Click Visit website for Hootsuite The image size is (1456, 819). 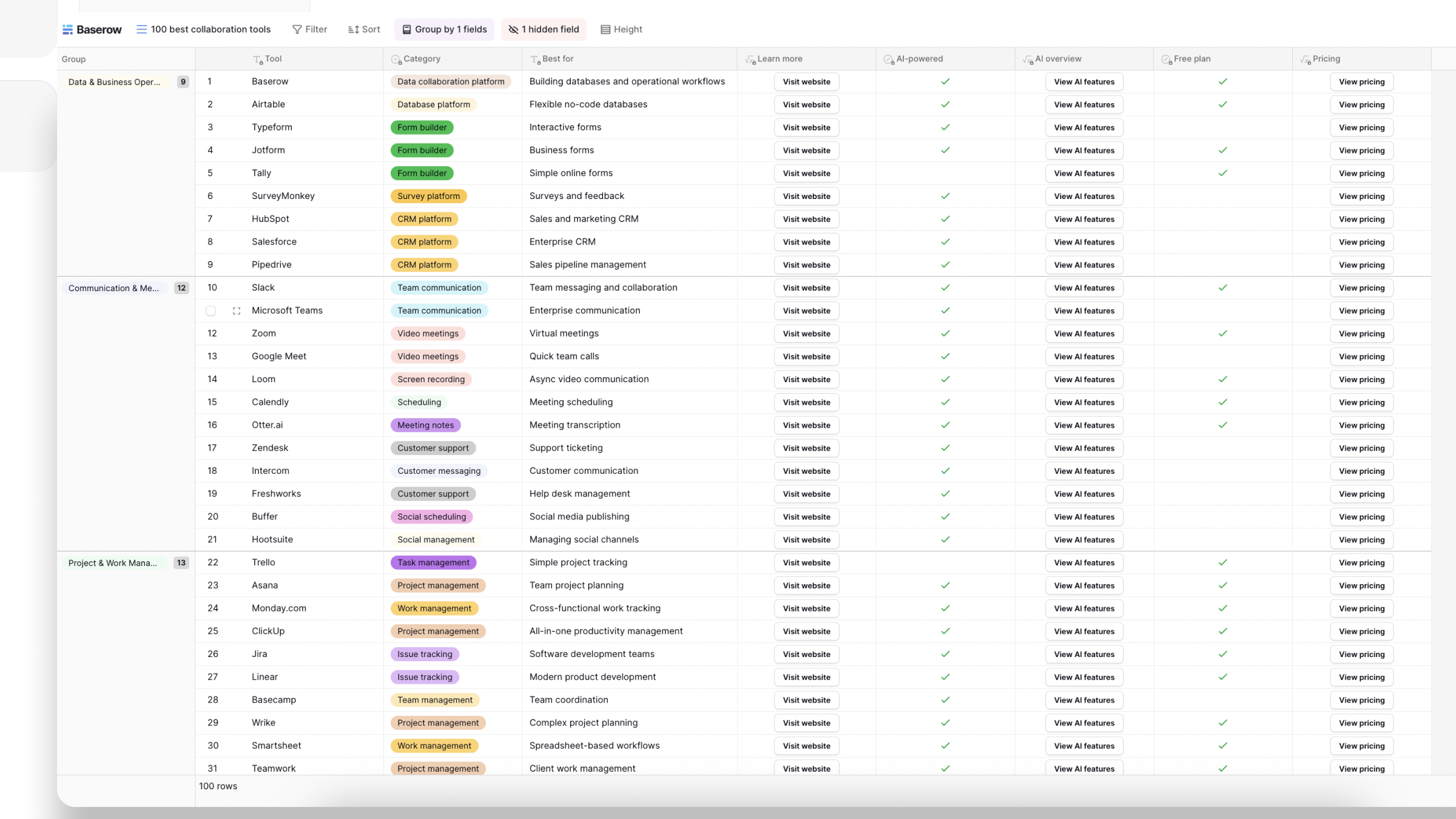tap(806, 540)
